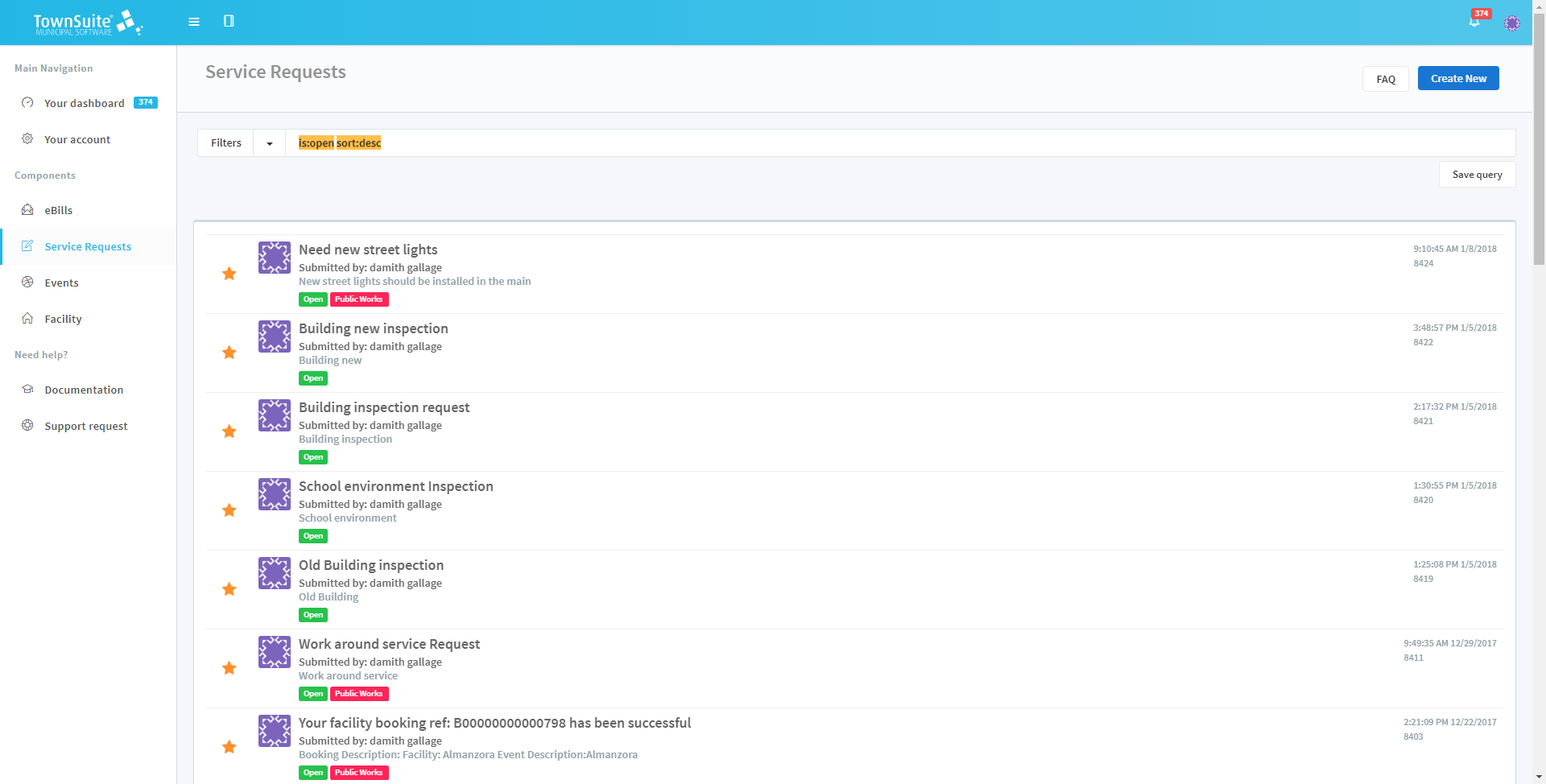Click the is:open filter token in search
Viewport: 1546px width, 784px height.
click(x=316, y=142)
